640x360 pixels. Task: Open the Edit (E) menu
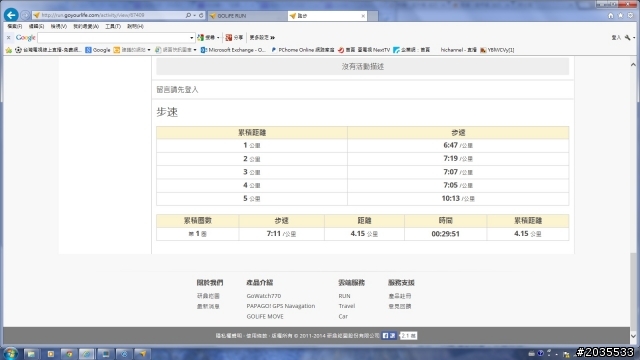[x=36, y=26]
